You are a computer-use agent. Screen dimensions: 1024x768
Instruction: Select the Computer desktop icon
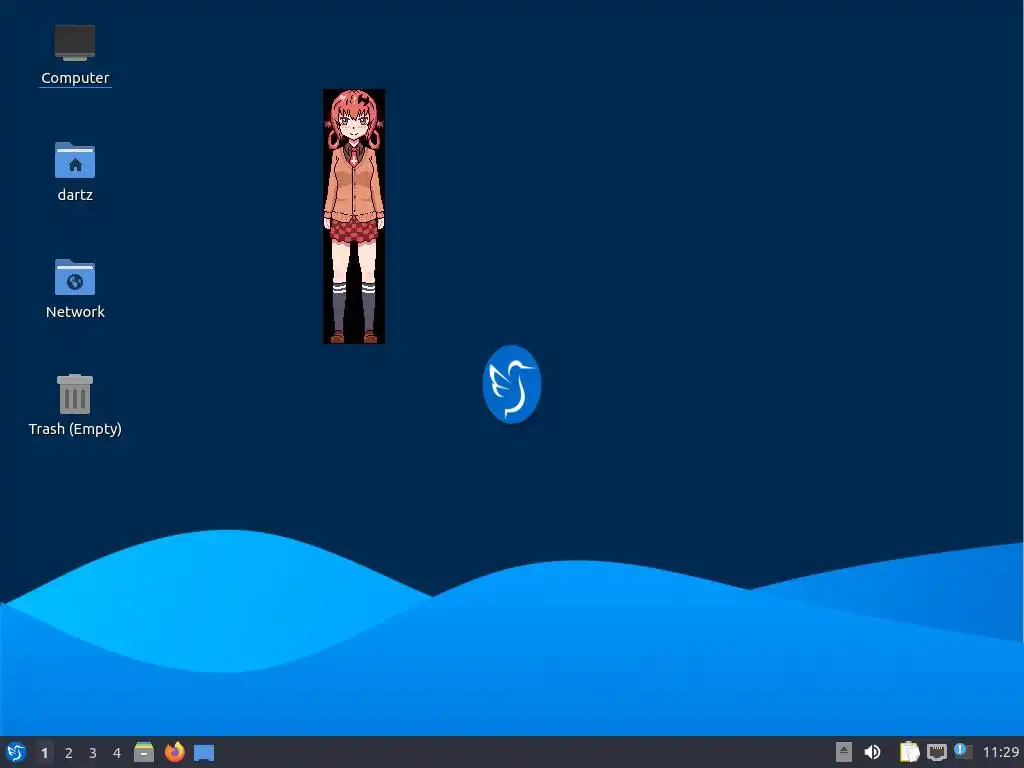(x=75, y=42)
